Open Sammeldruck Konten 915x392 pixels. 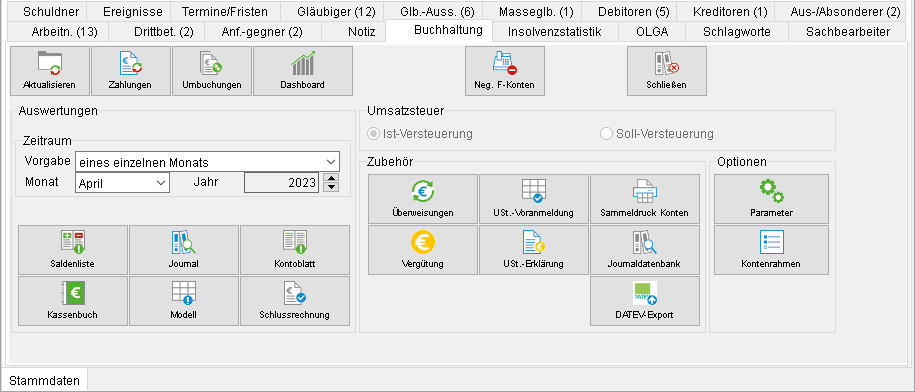pos(645,199)
